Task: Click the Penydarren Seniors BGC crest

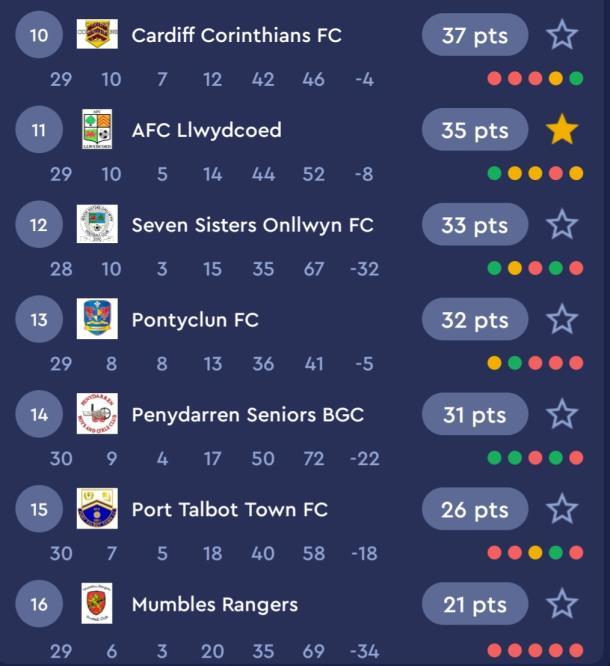Action: coord(97,413)
